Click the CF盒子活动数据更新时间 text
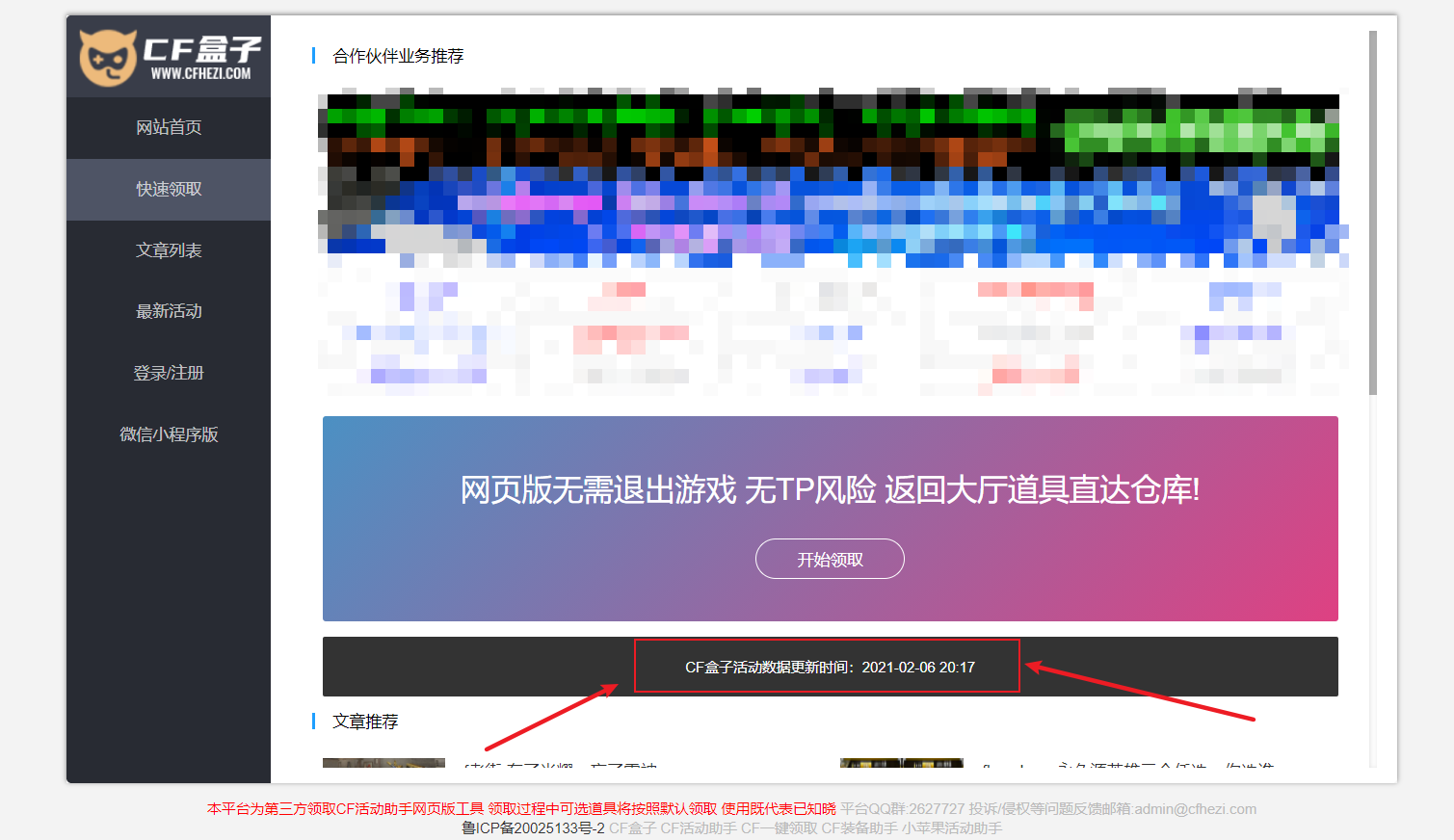The height and width of the screenshot is (840, 1454). pyautogui.click(x=830, y=667)
